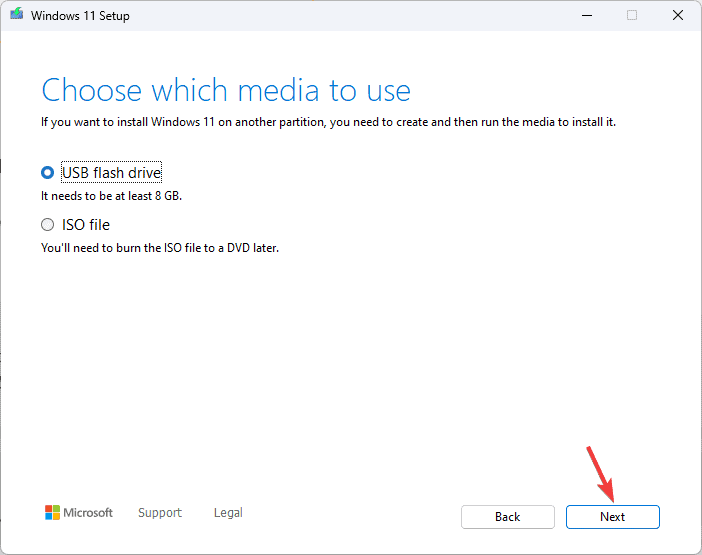Screen dimensions: 702x555
Task: Choose the ISO file radio option
Action: pos(47,224)
